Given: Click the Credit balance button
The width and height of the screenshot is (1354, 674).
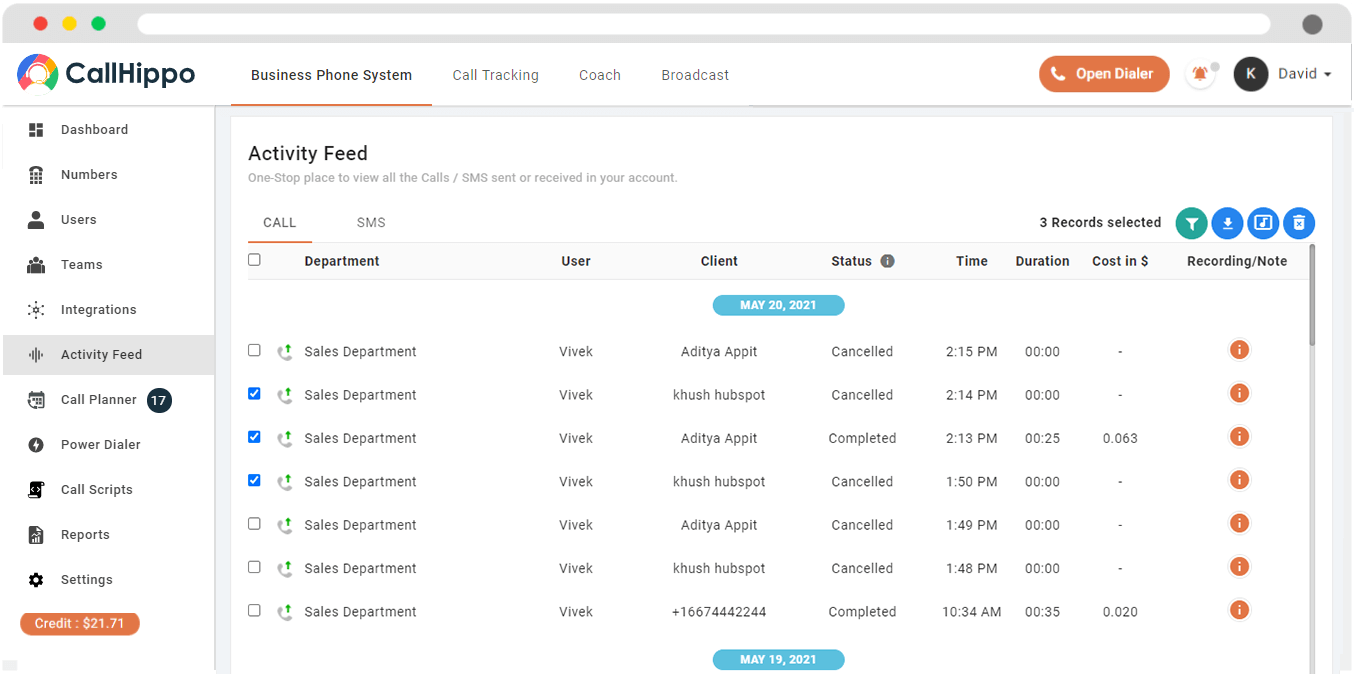Looking at the screenshot, I should pos(80,624).
